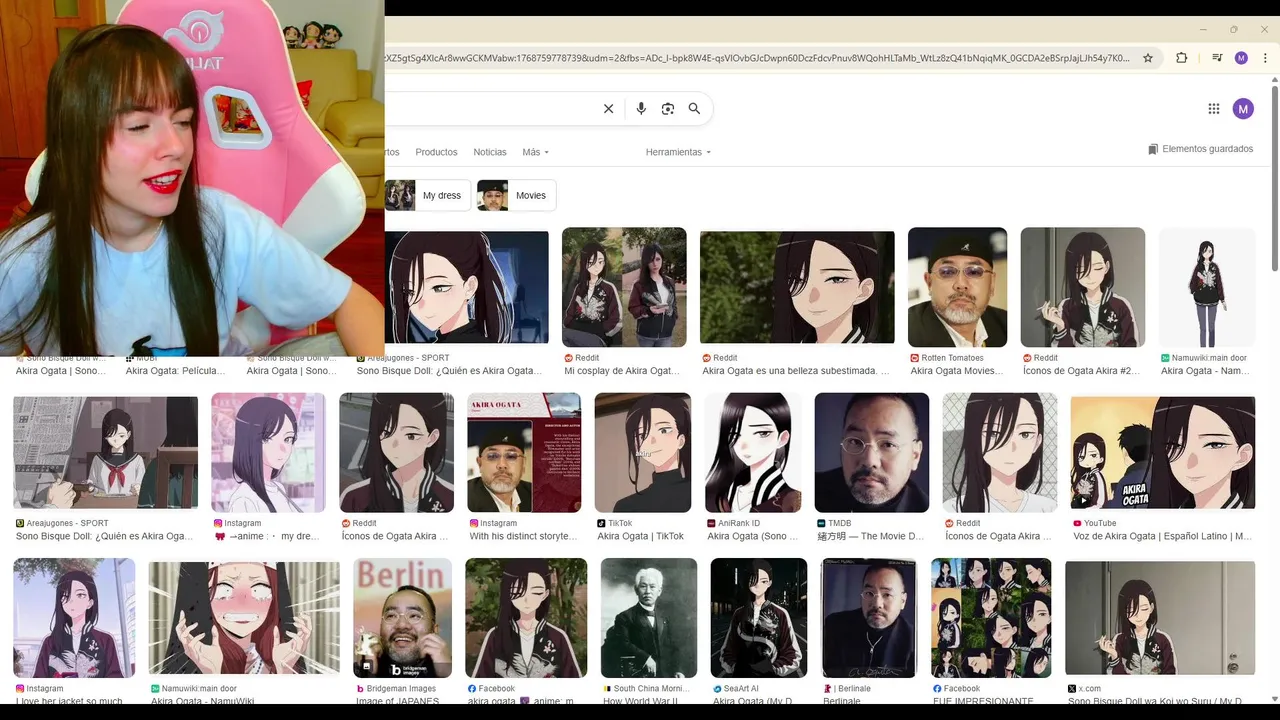
Task: Open the SeaArt AI dark jacket character image
Action: coord(759,618)
